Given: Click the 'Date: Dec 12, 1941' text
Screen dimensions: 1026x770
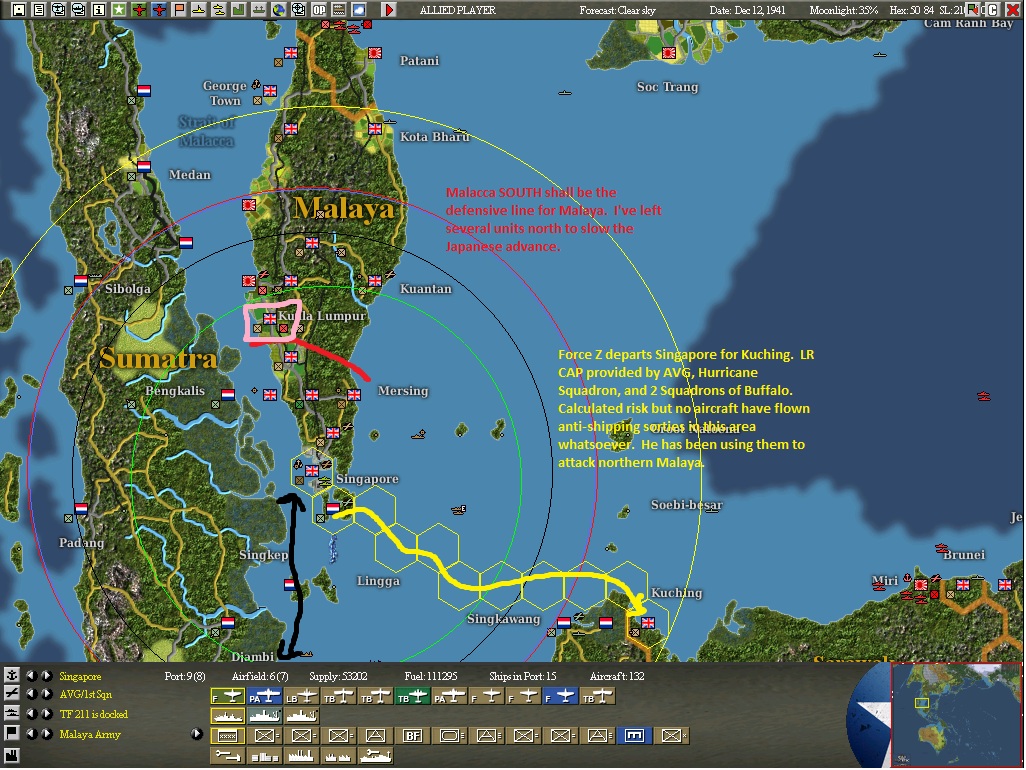Looking at the screenshot, I should pyautogui.click(x=747, y=10).
